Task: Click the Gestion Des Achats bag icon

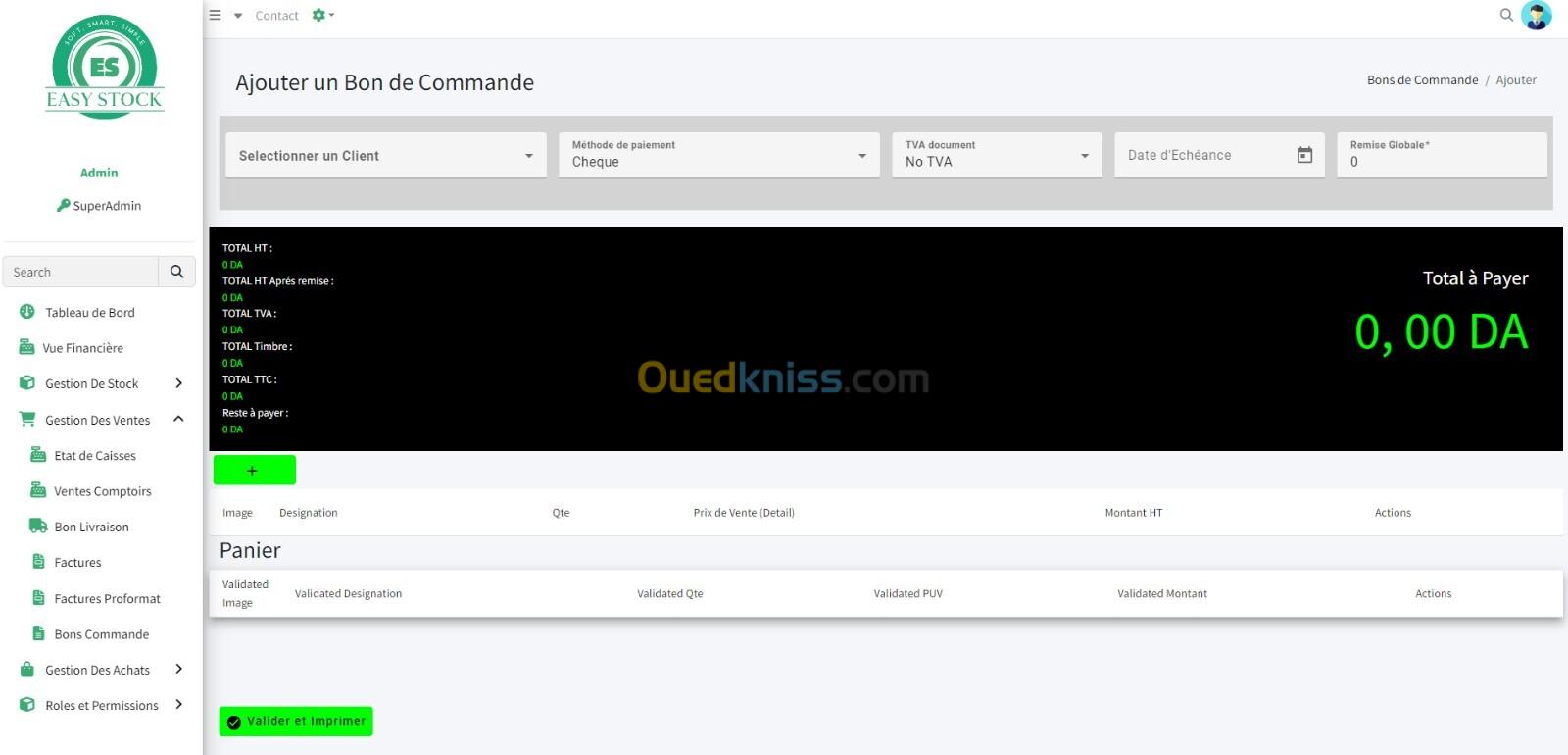Action: click(x=27, y=669)
